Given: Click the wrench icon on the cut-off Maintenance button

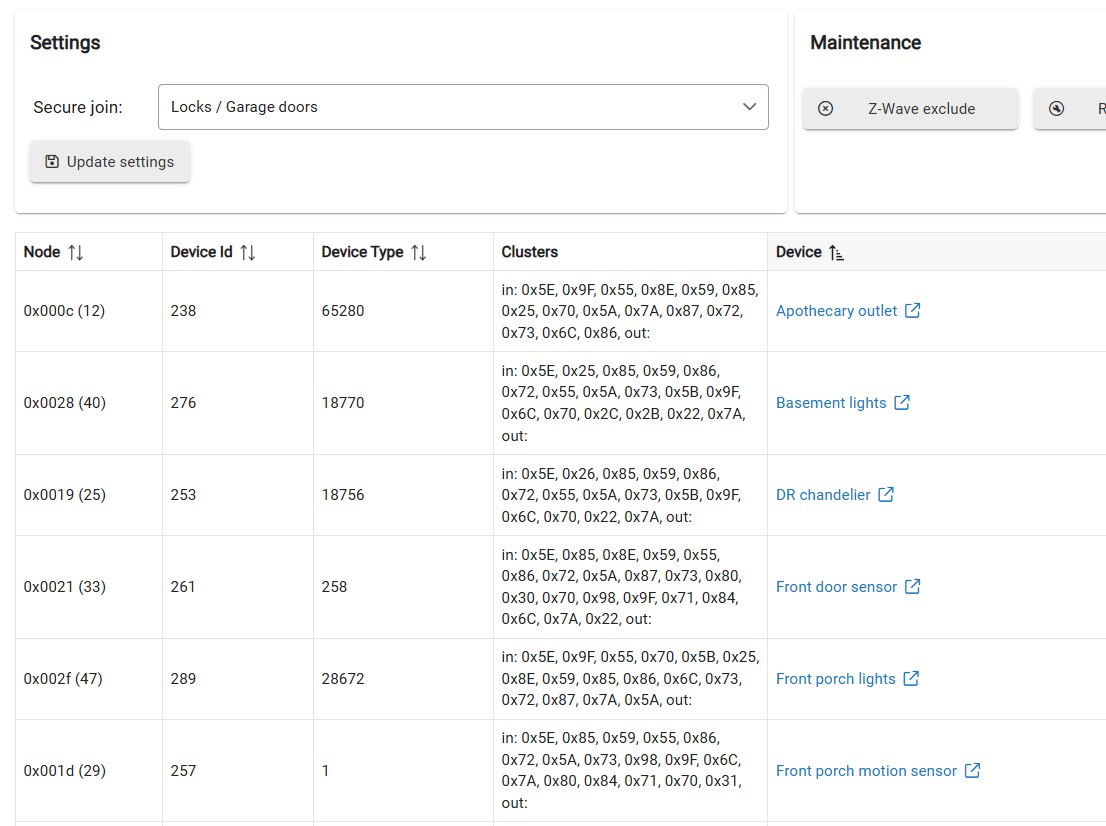Looking at the screenshot, I should point(1056,109).
